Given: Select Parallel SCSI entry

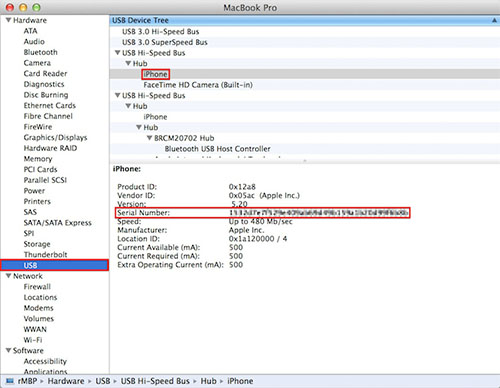Looking at the screenshot, I should coord(45,180).
